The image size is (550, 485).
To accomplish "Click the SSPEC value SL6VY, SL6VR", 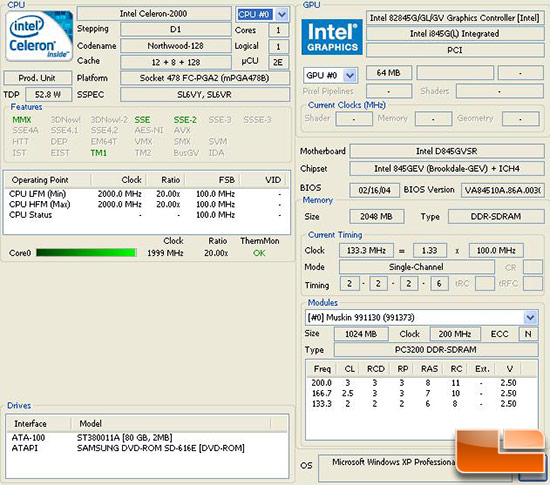I will click(205, 95).
